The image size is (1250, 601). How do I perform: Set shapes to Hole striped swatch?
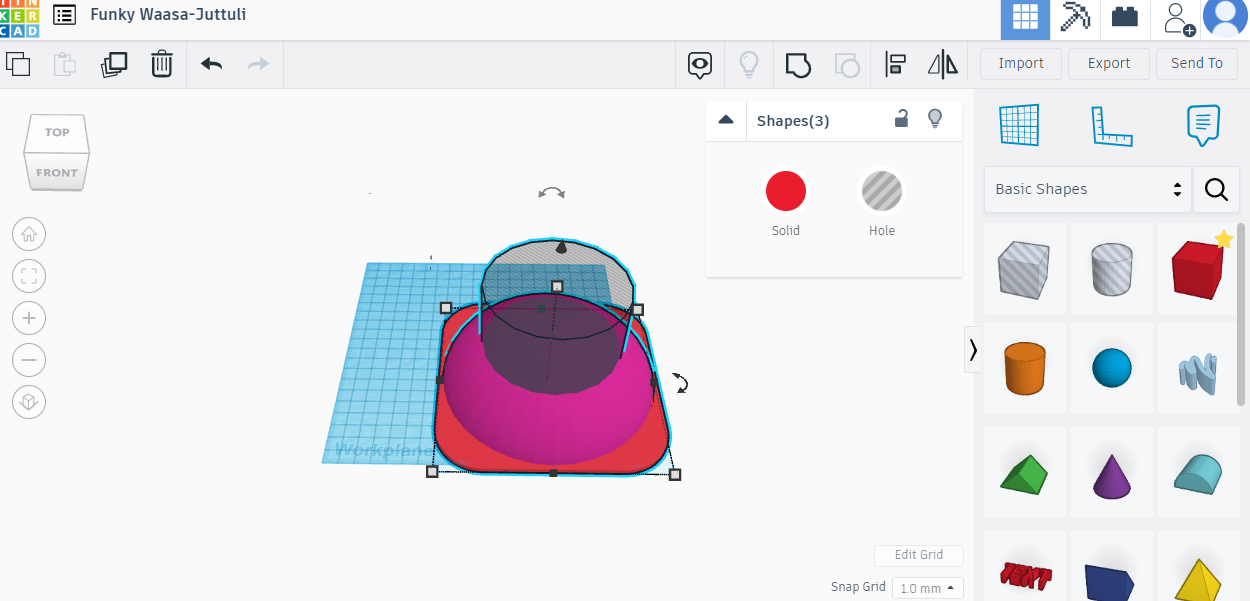pos(882,191)
